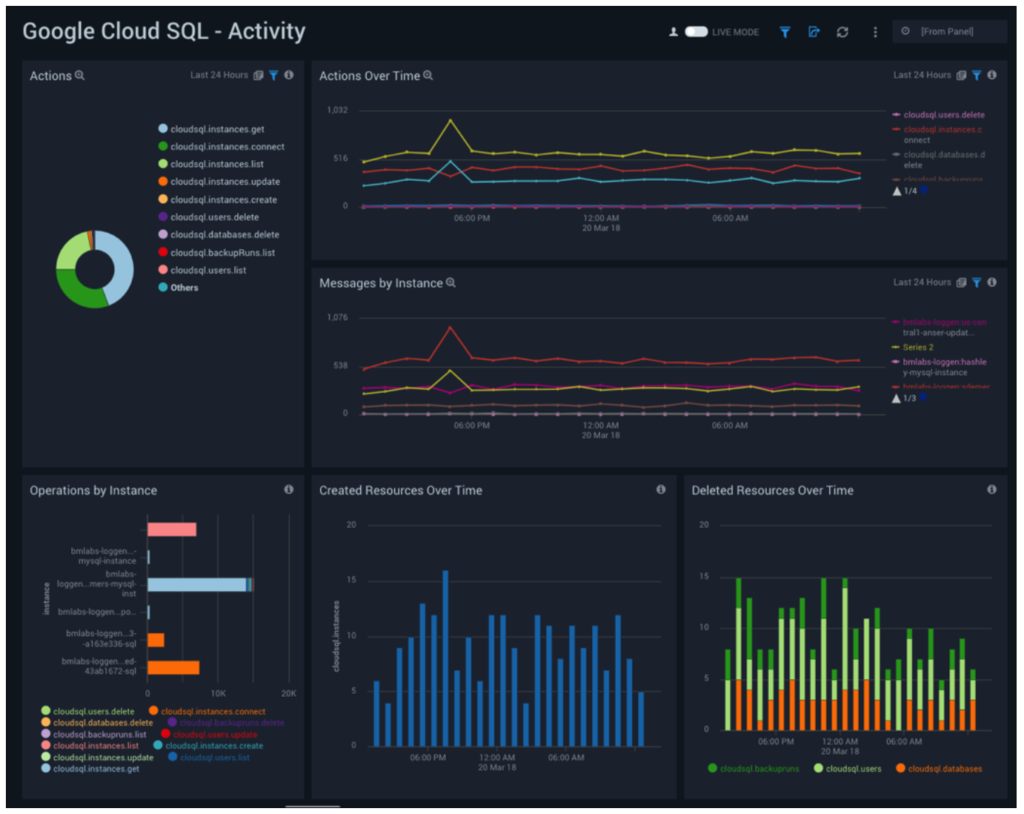Click info icon in Actions panel header

[x=289, y=75]
